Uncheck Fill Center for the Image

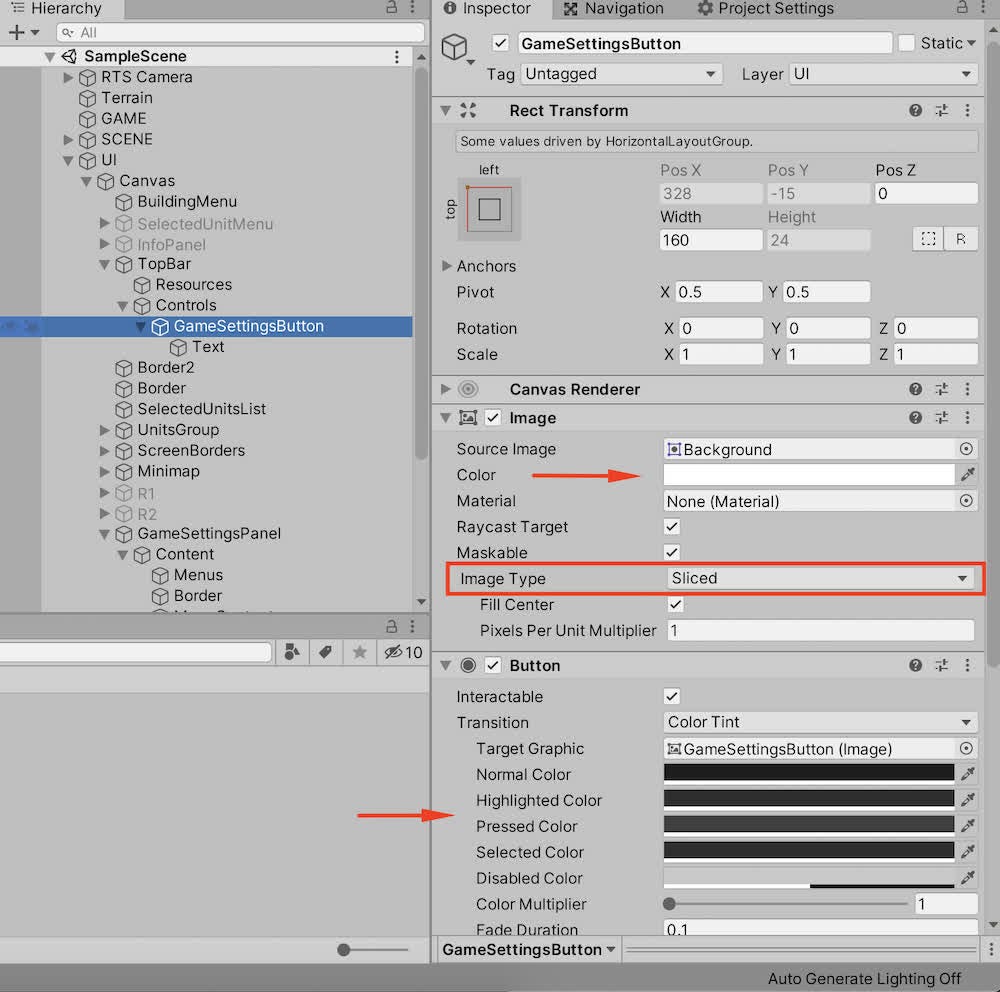tap(675, 604)
